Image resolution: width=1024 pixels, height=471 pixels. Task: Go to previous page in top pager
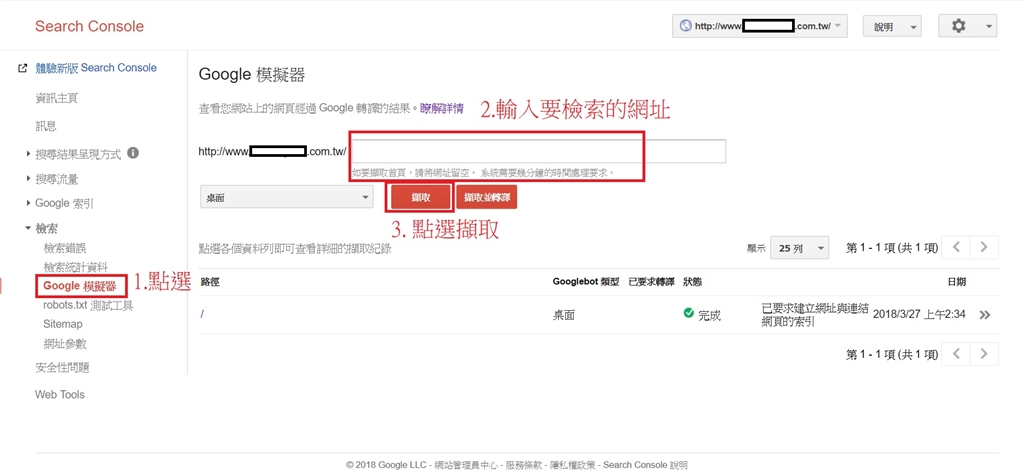pyautogui.click(x=957, y=248)
